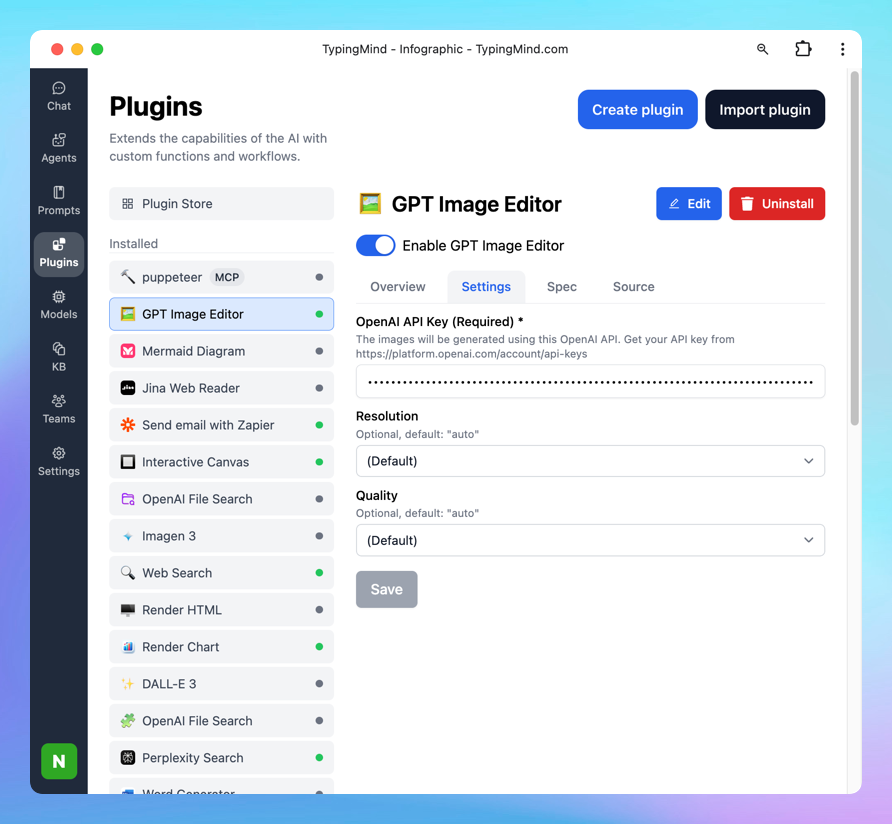This screenshot has width=892, height=824.
Task: Click the puppeteer hammer icon
Action: click(x=128, y=277)
